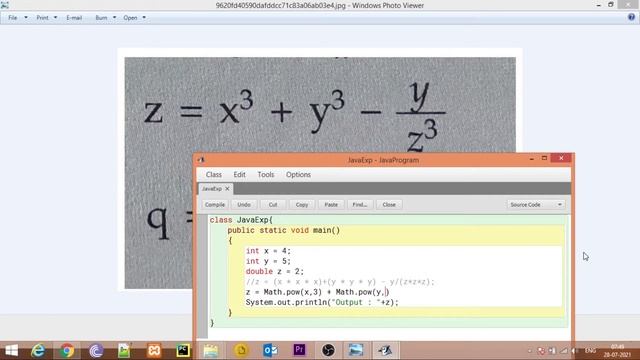Click the Photo Viewer app icon in title bar
Image resolution: width=640 pixels, height=360 pixels.
pyautogui.click(x=5, y=5)
